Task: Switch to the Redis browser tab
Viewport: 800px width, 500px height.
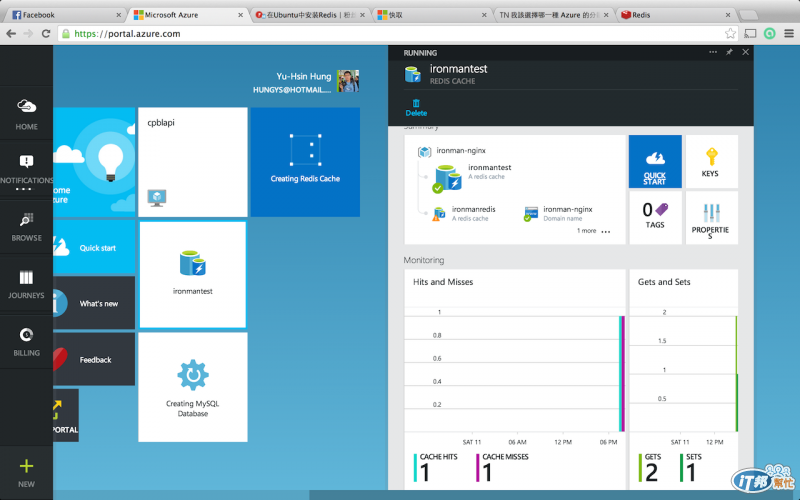Action: coord(676,15)
